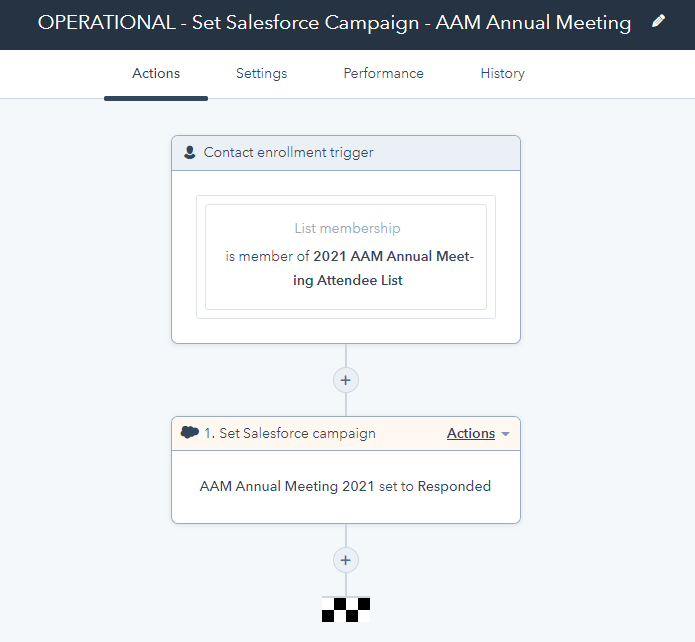Click the checkered finish flag icon

346,610
